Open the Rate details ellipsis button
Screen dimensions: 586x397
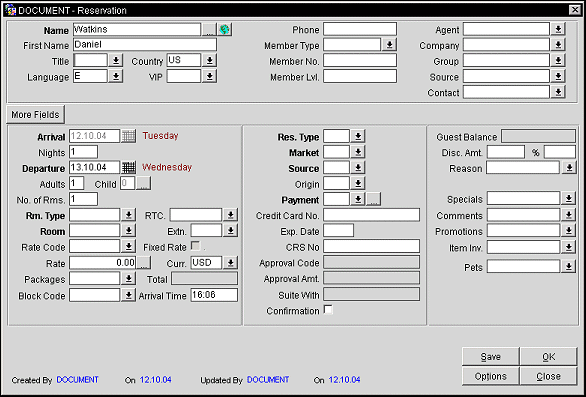[143, 263]
